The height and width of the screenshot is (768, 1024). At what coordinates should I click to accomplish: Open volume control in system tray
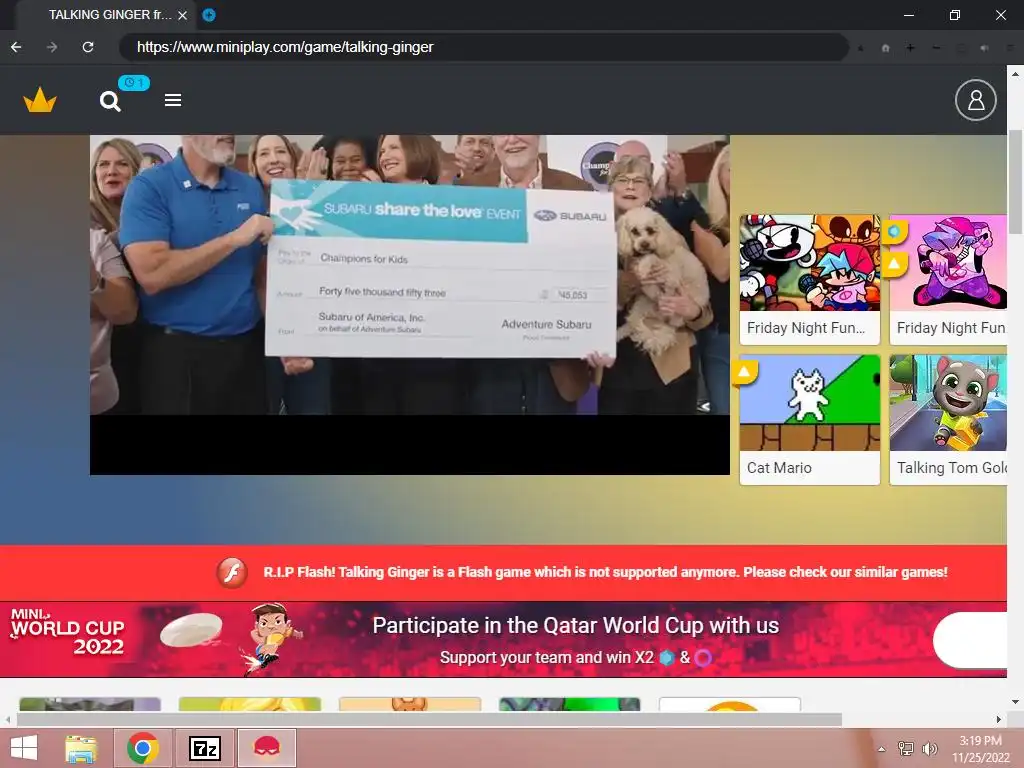(929, 748)
